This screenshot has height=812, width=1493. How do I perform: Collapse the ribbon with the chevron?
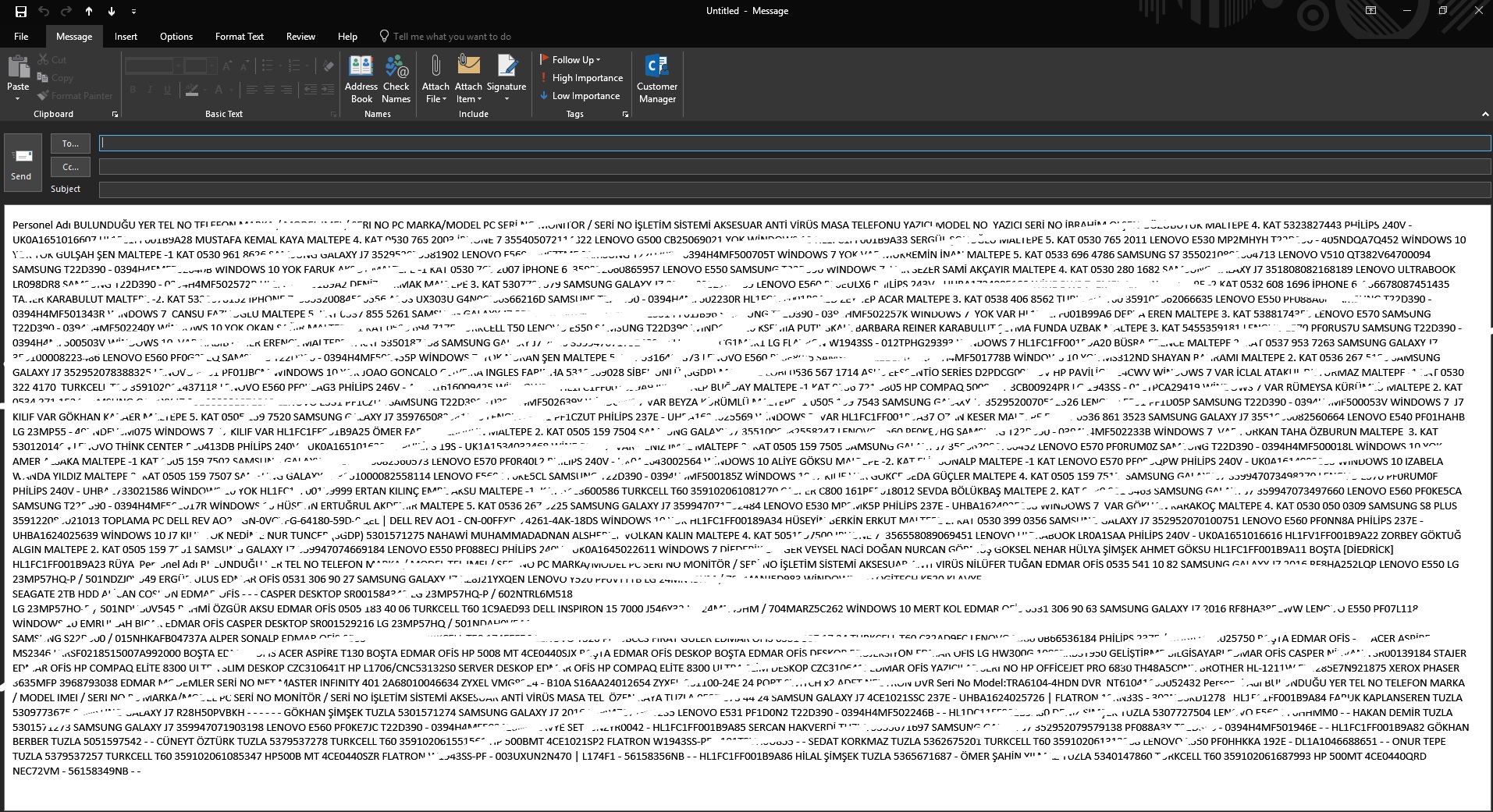[1484, 114]
